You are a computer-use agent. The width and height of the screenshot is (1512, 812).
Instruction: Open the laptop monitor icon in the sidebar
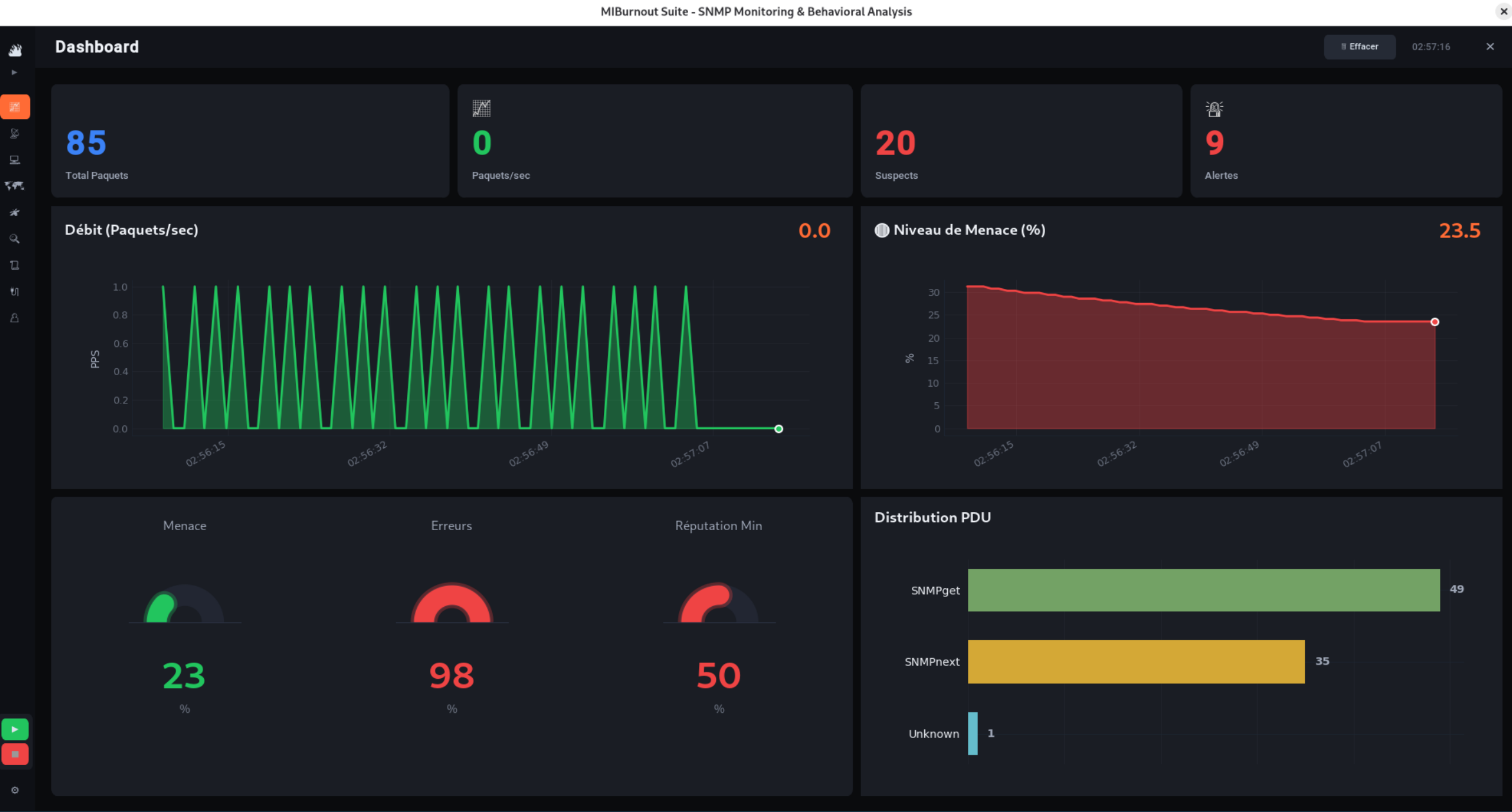[x=15, y=160]
